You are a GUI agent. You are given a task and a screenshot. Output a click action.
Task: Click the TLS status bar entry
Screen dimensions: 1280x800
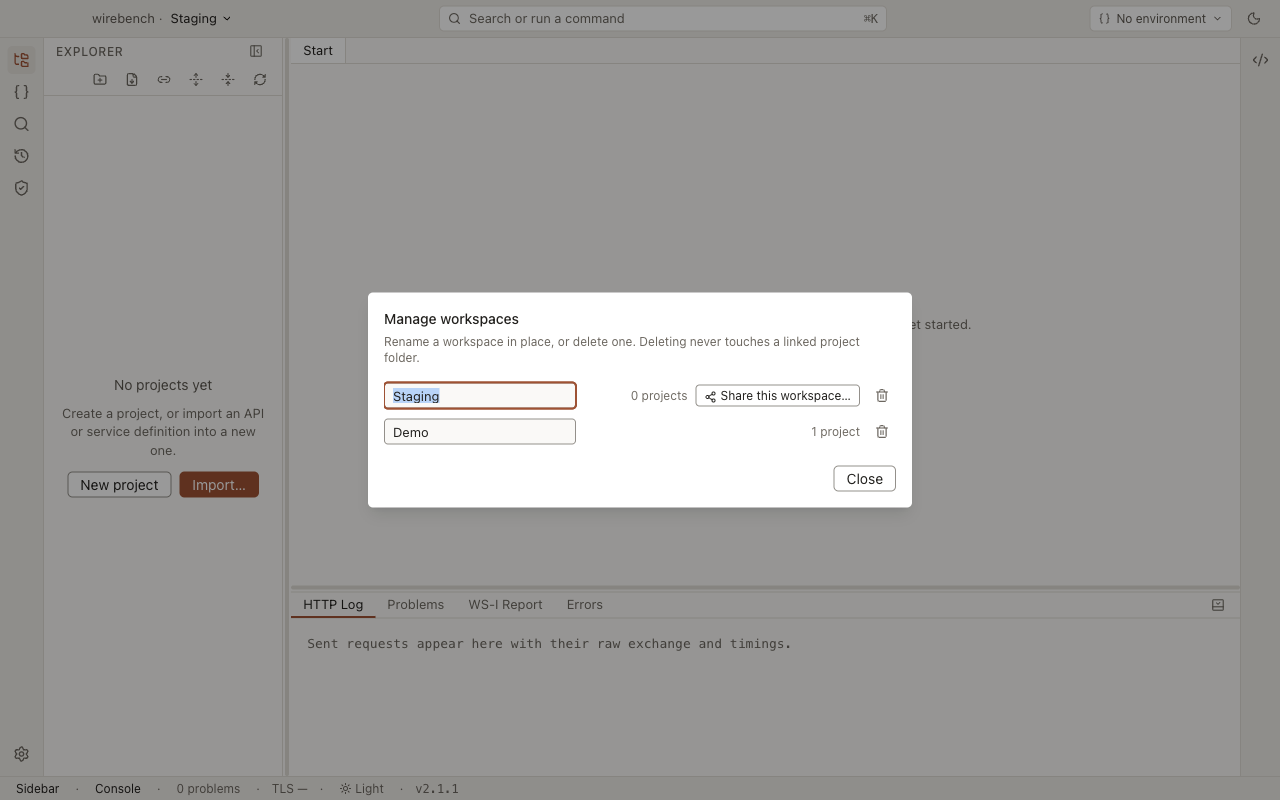(289, 789)
